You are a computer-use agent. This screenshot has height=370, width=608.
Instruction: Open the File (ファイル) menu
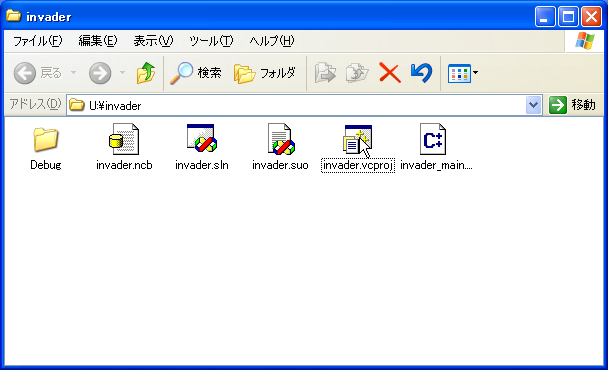(37, 41)
